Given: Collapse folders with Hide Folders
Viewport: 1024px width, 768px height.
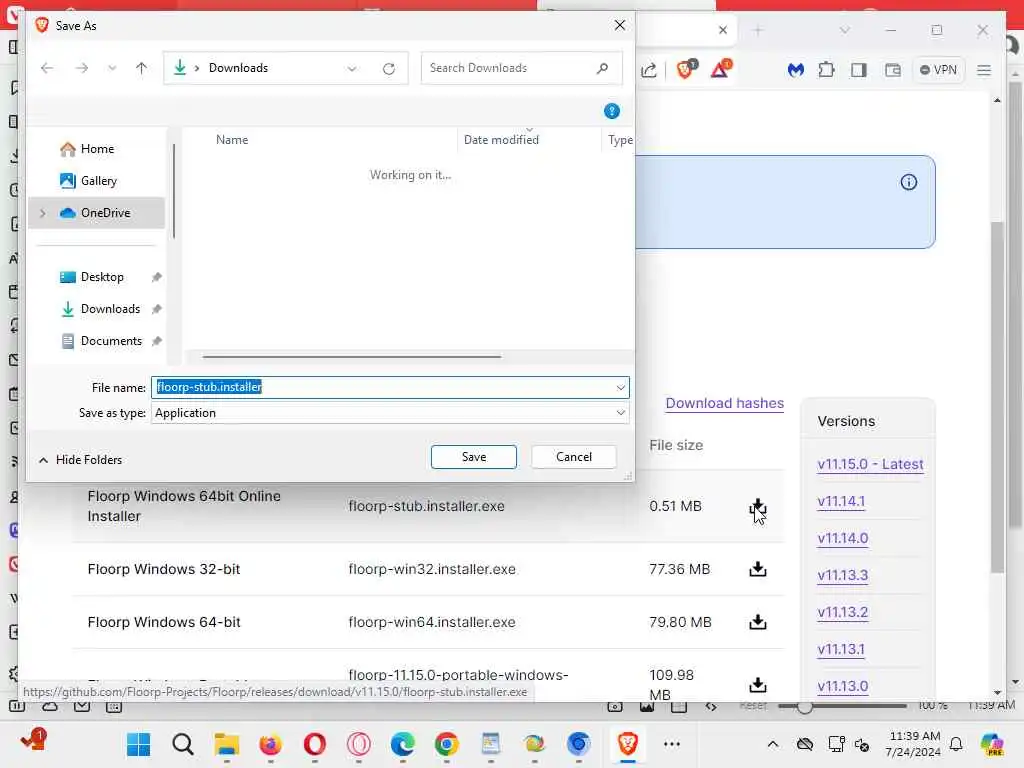Looking at the screenshot, I should point(80,460).
